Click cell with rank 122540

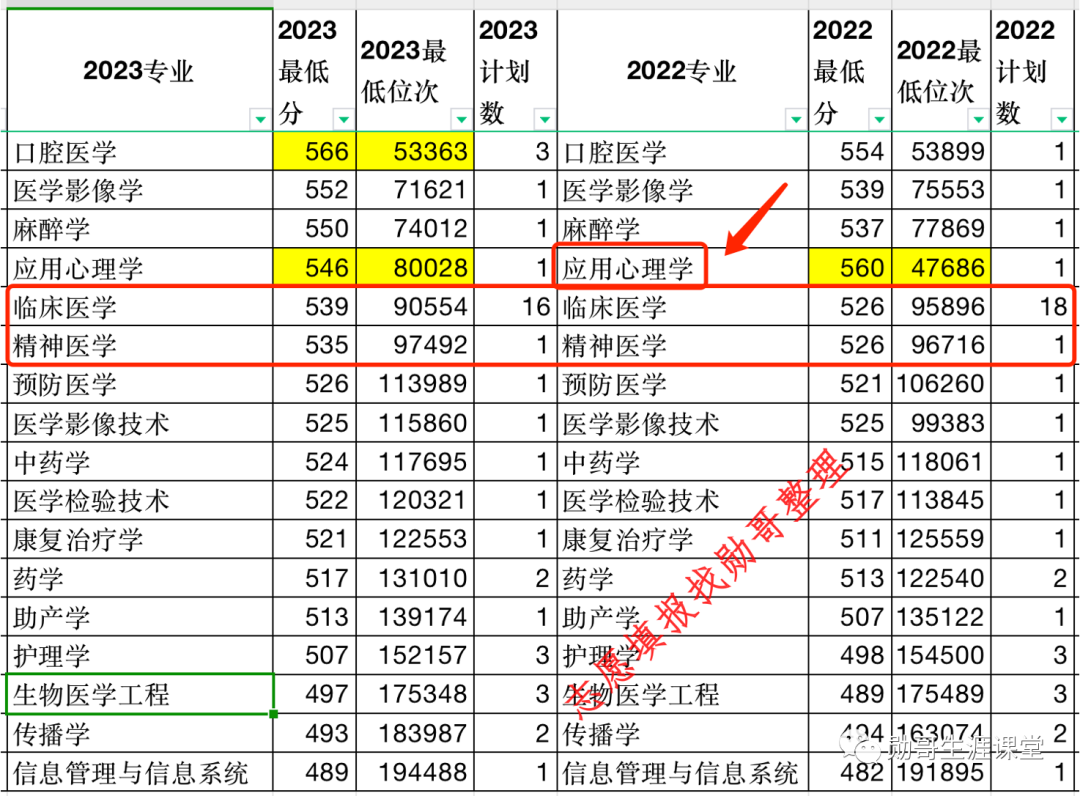(x=942, y=578)
